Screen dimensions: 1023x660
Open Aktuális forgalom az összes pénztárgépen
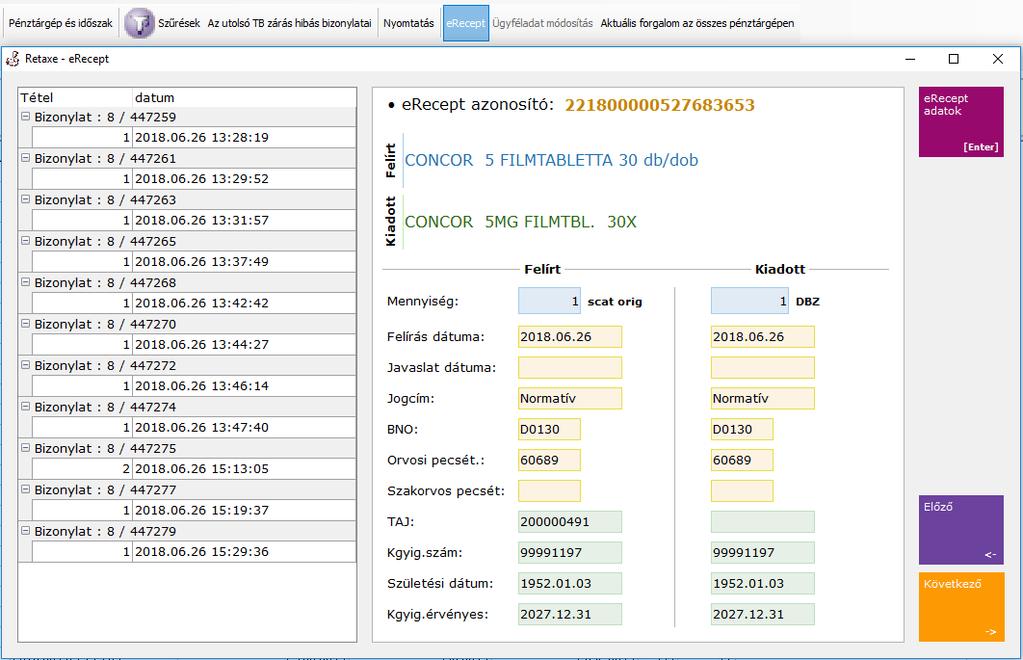coord(697,23)
